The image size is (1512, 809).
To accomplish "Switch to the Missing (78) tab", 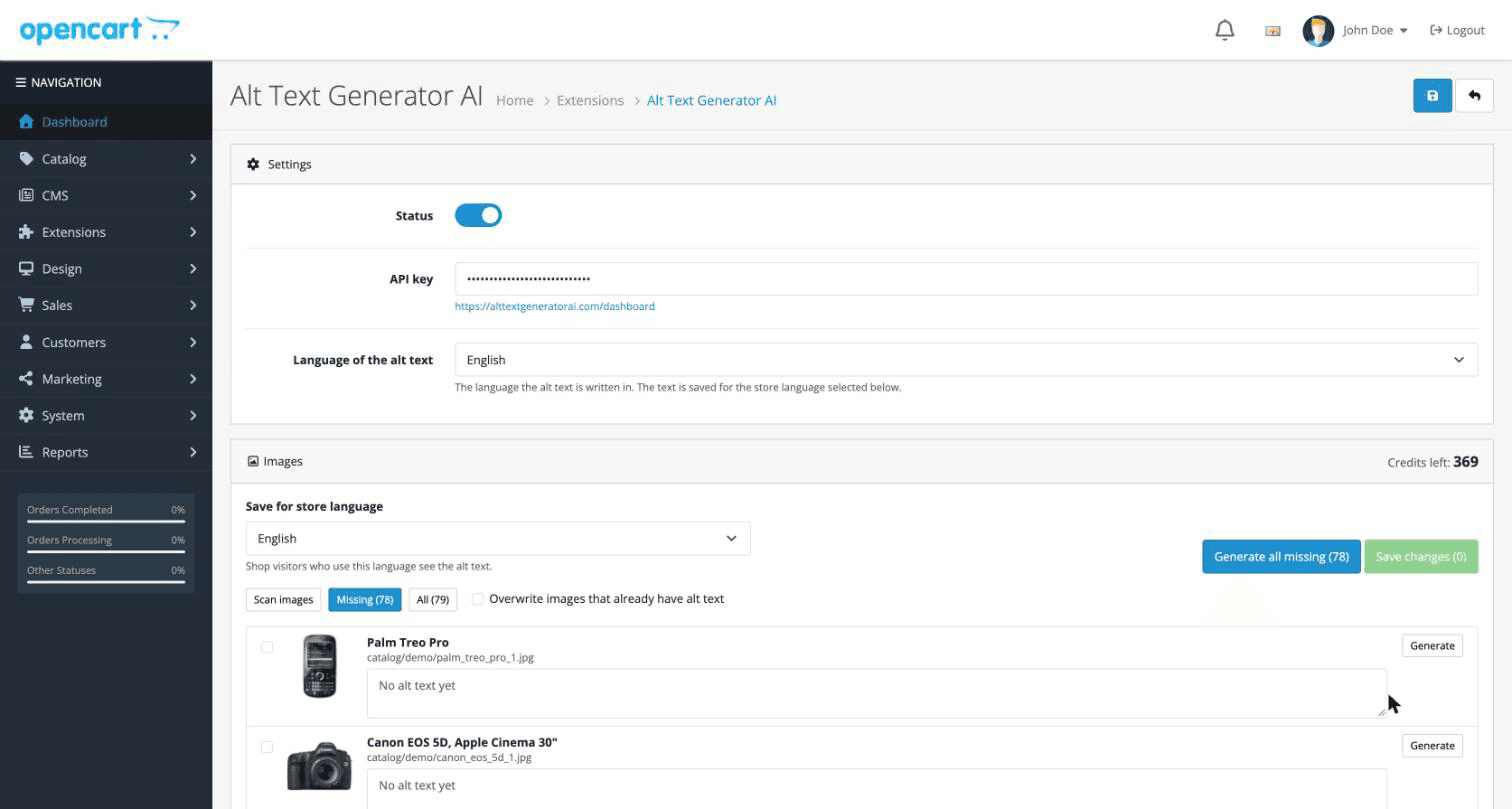I will pyautogui.click(x=365, y=600).
